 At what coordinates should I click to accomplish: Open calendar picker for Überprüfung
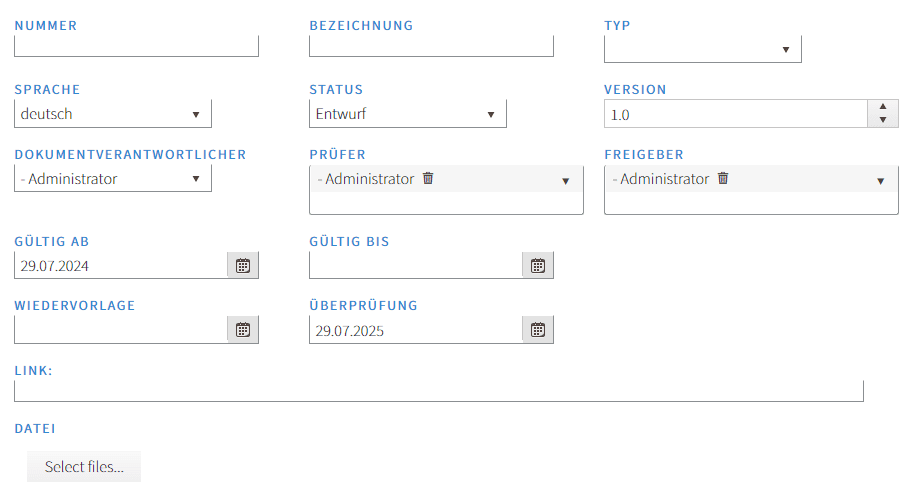[x=537, y=330]
